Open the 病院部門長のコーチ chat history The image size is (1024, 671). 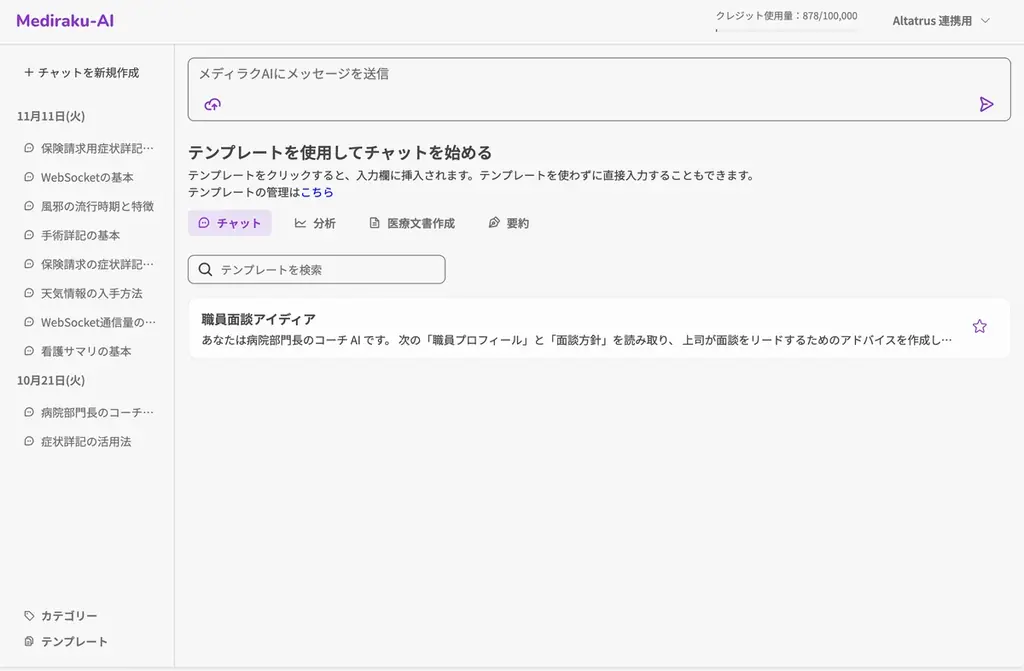(x=88, y=411)
